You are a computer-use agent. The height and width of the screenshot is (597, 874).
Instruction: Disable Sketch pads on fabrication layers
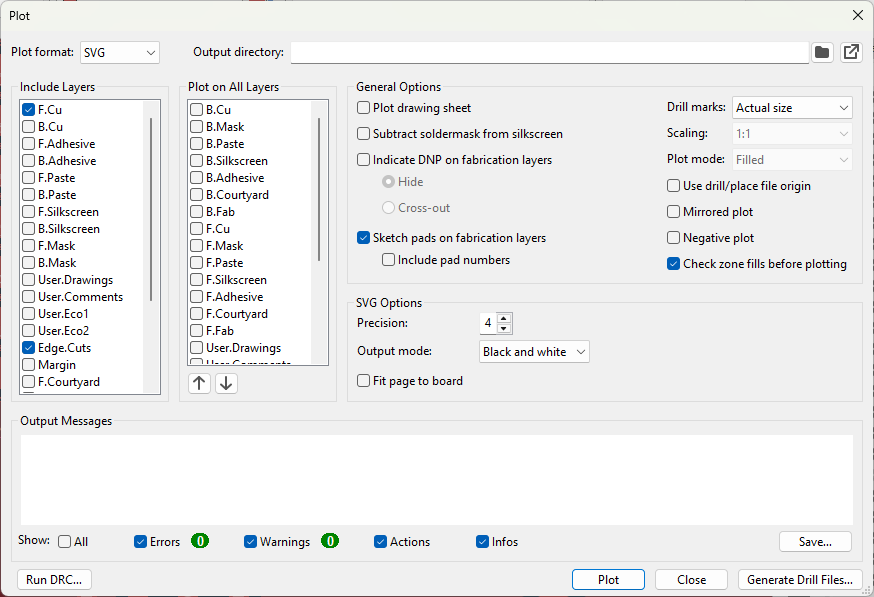[364, 238]
